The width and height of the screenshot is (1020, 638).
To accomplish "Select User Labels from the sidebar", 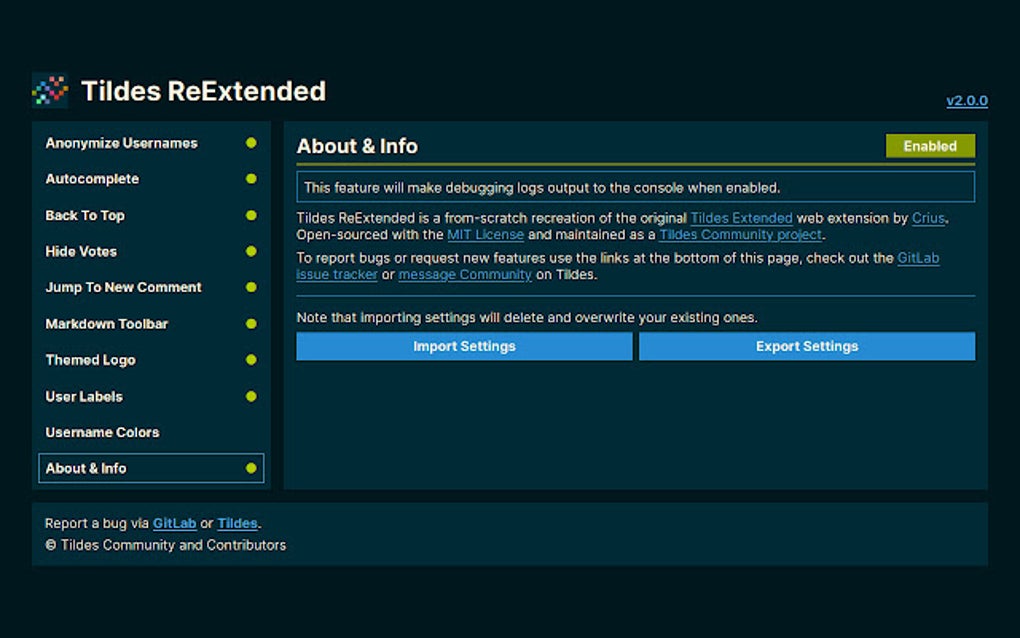I will click(x=83, y=396).
